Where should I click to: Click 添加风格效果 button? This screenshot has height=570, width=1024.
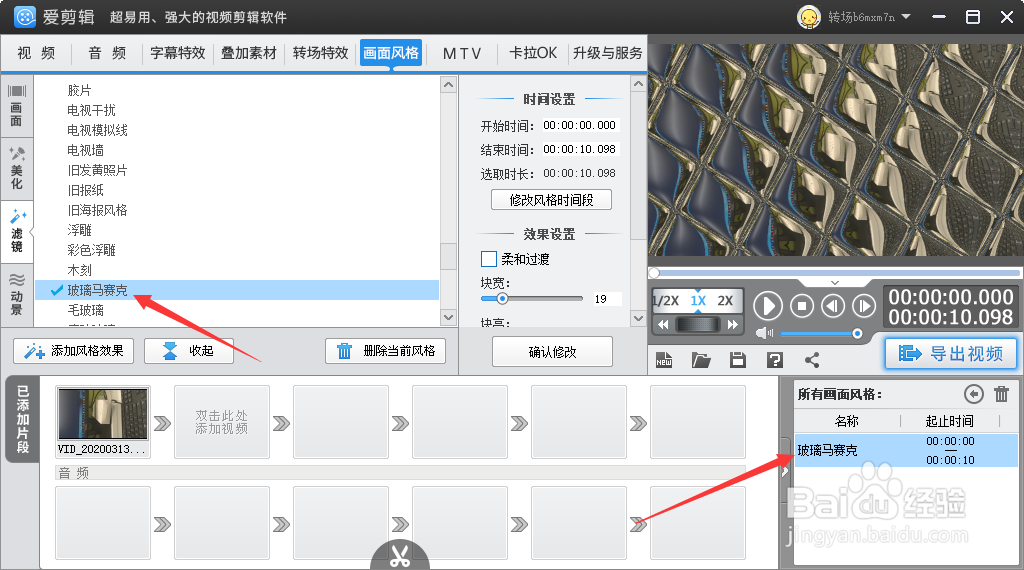pyautogui.click(x=74, y=351)
